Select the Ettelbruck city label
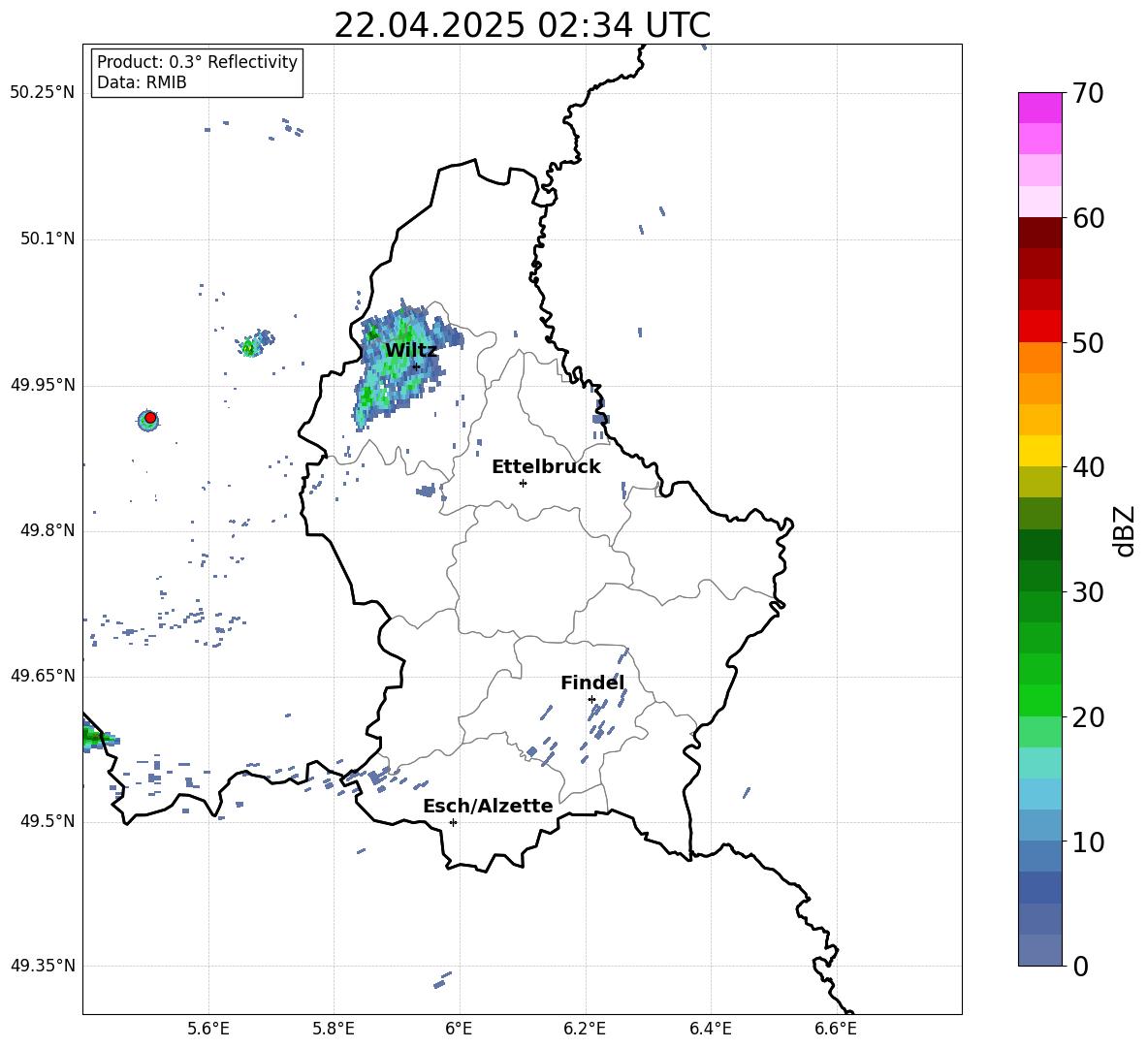1148x1048 pixels. [x=546, y=466]
